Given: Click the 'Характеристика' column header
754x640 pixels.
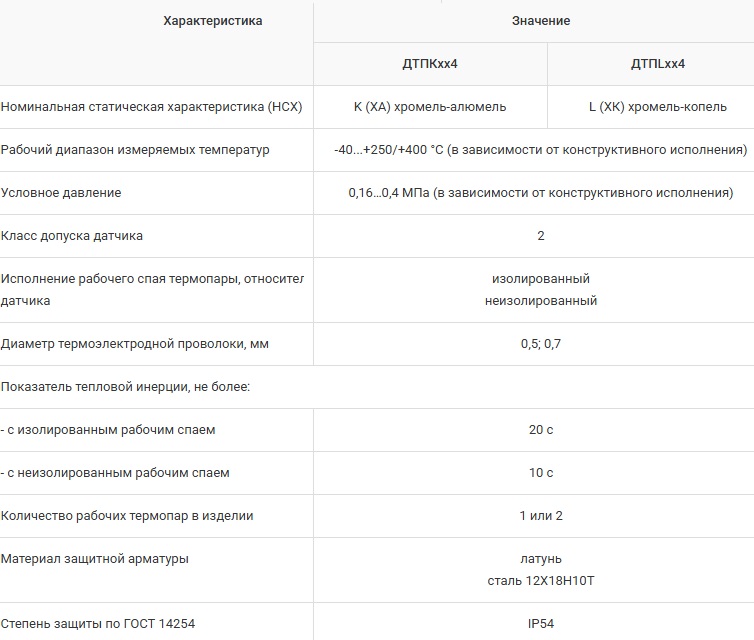Looking at the screenshot, I should 212,21.
